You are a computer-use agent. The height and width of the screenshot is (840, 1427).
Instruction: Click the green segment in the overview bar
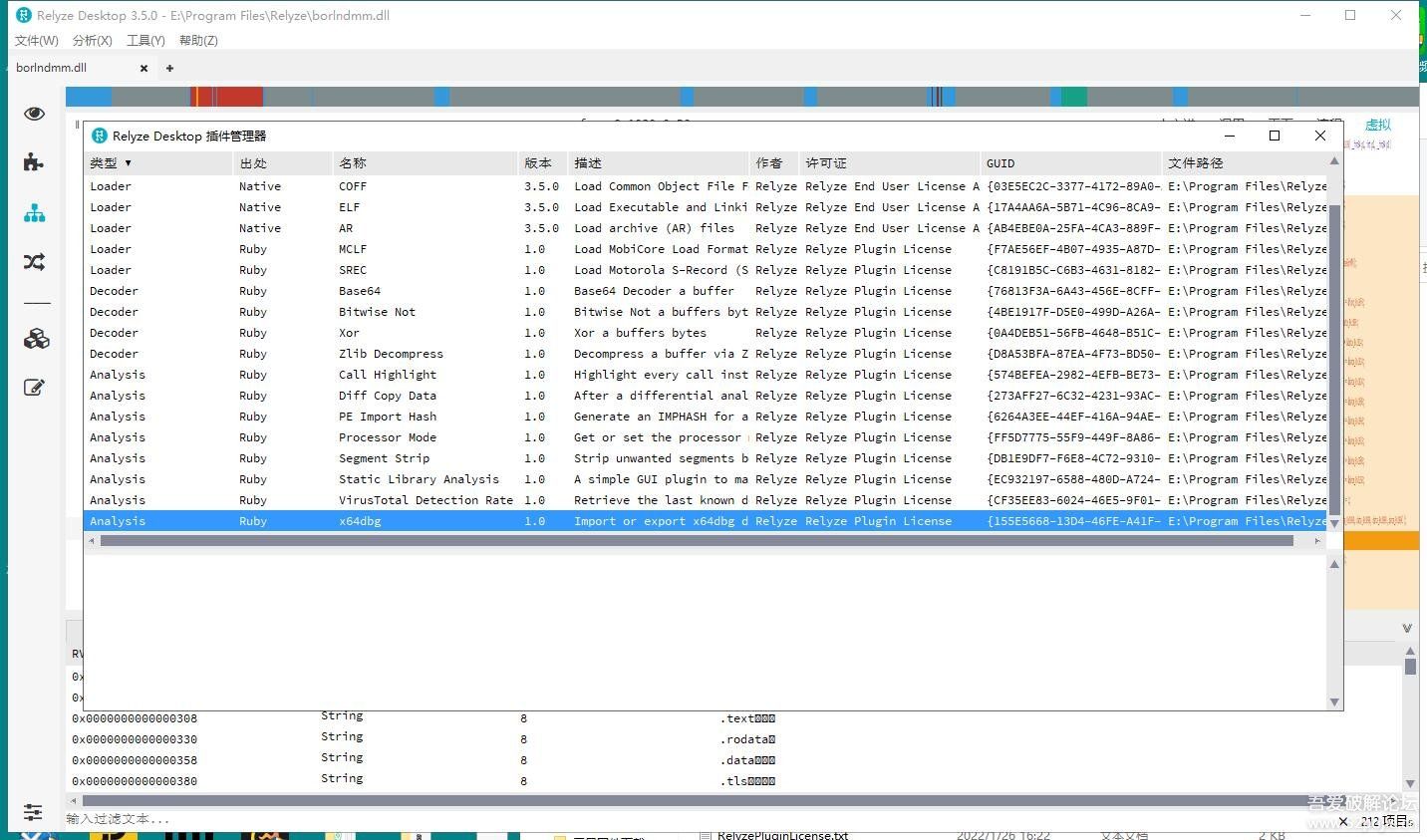(1074, 97)
